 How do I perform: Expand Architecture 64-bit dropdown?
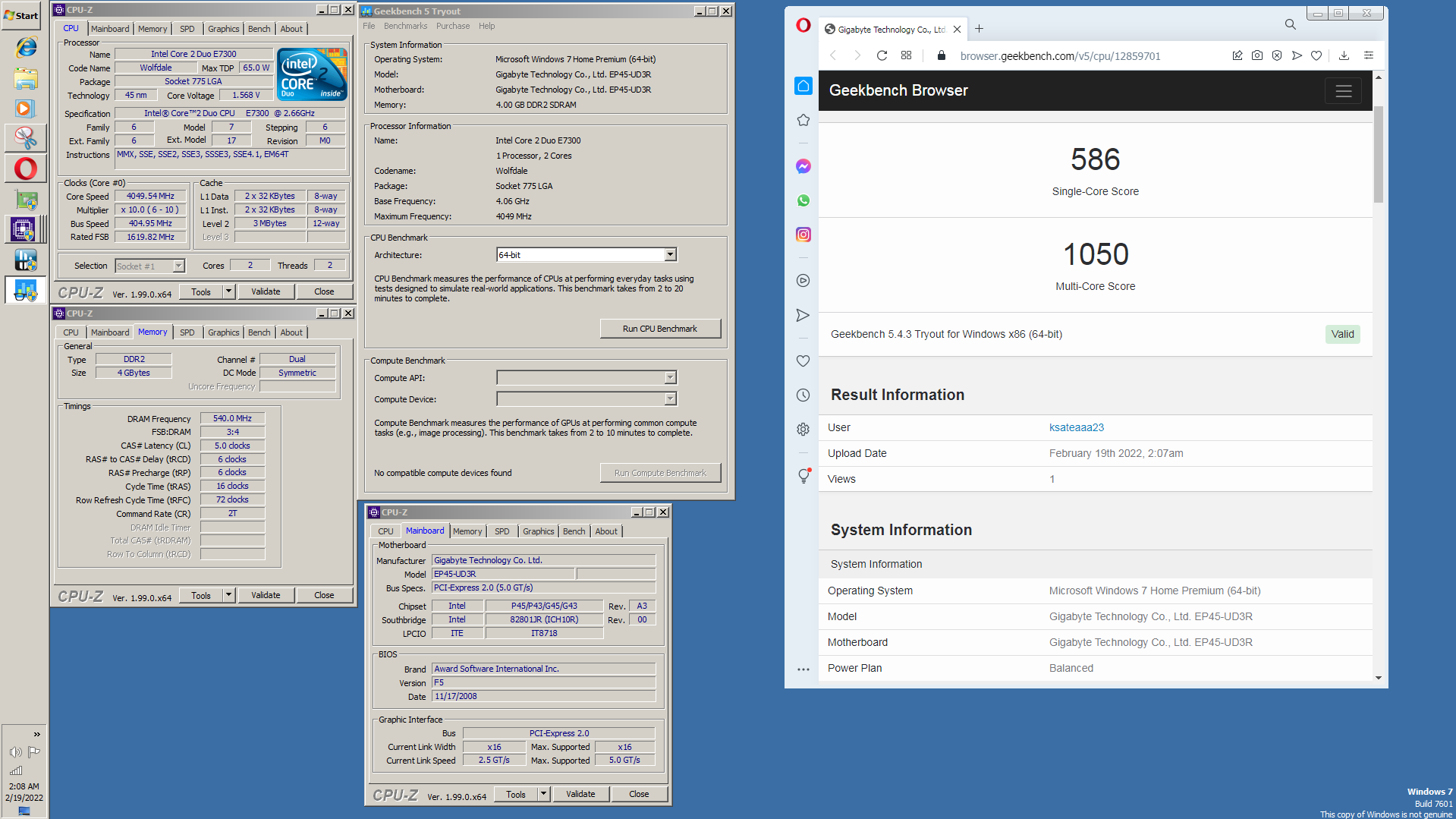[670, 255]
